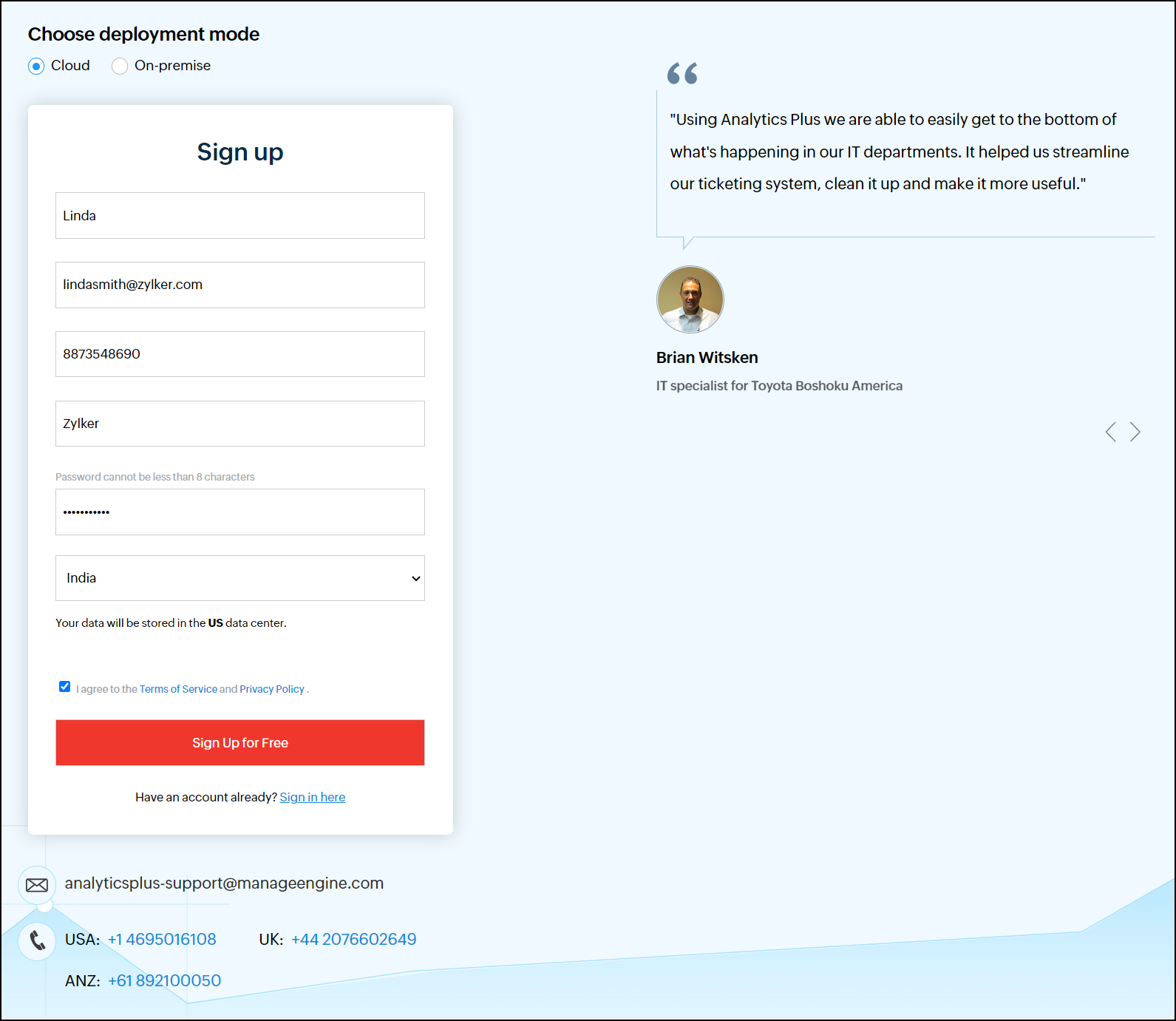
Task: Open the Terms of Service link
Action: point(178,689)
